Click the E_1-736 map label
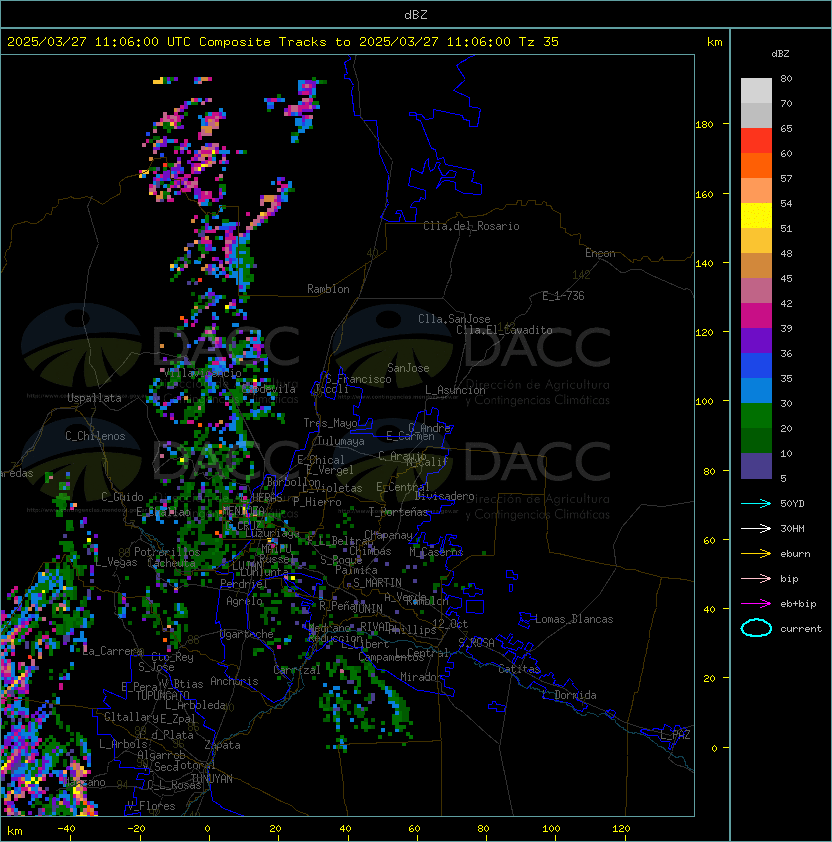The image size is (832, 842). 563,296
